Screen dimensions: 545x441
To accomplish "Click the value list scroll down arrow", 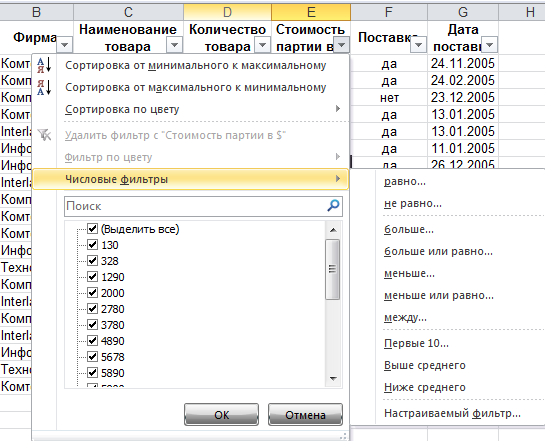I will click(x=333, y=378).
